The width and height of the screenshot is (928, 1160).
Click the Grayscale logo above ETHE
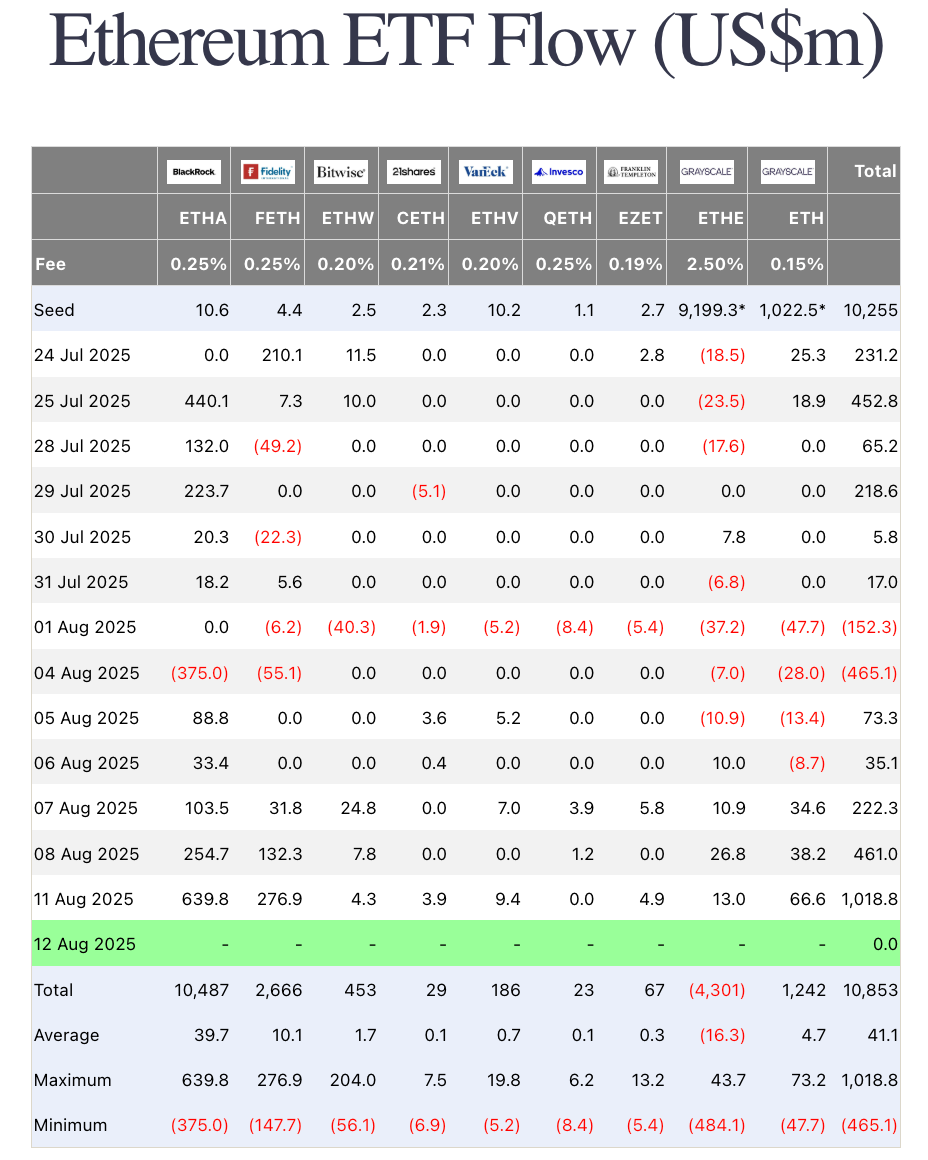707,172
